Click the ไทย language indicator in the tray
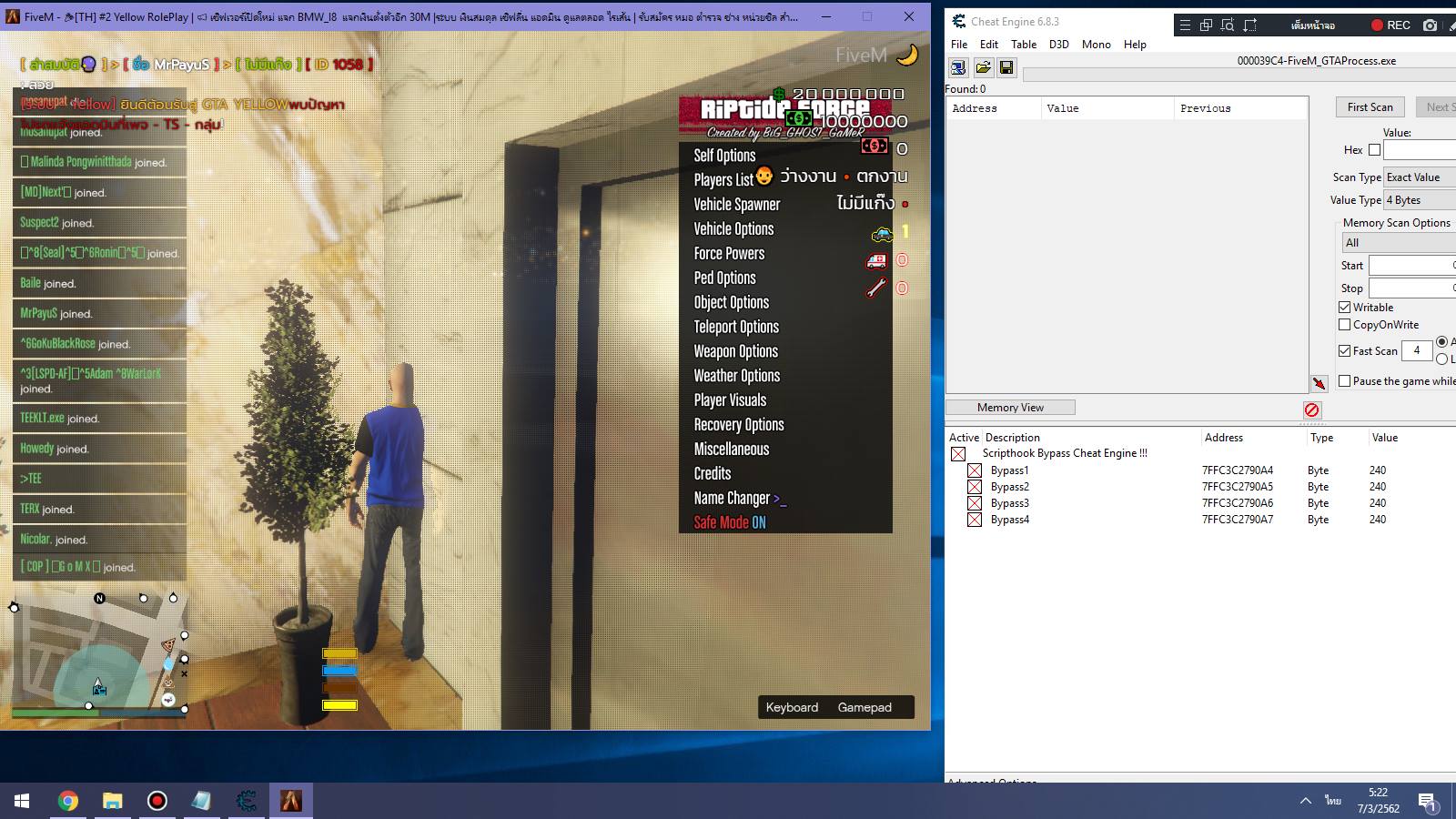Image resolution: width=1456 pixels, height=819 pixels. tap(1333, 801)
